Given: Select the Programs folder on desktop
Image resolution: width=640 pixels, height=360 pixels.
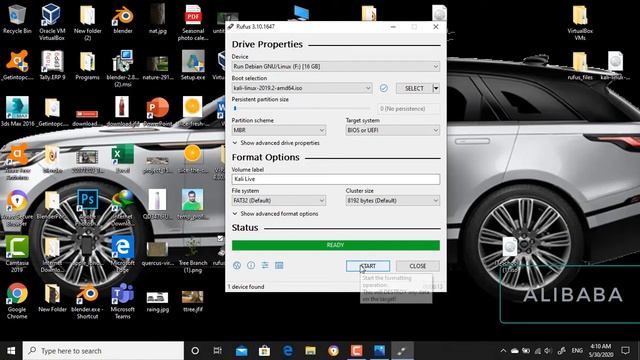Looking at the screenshot, I should point(87,65).
